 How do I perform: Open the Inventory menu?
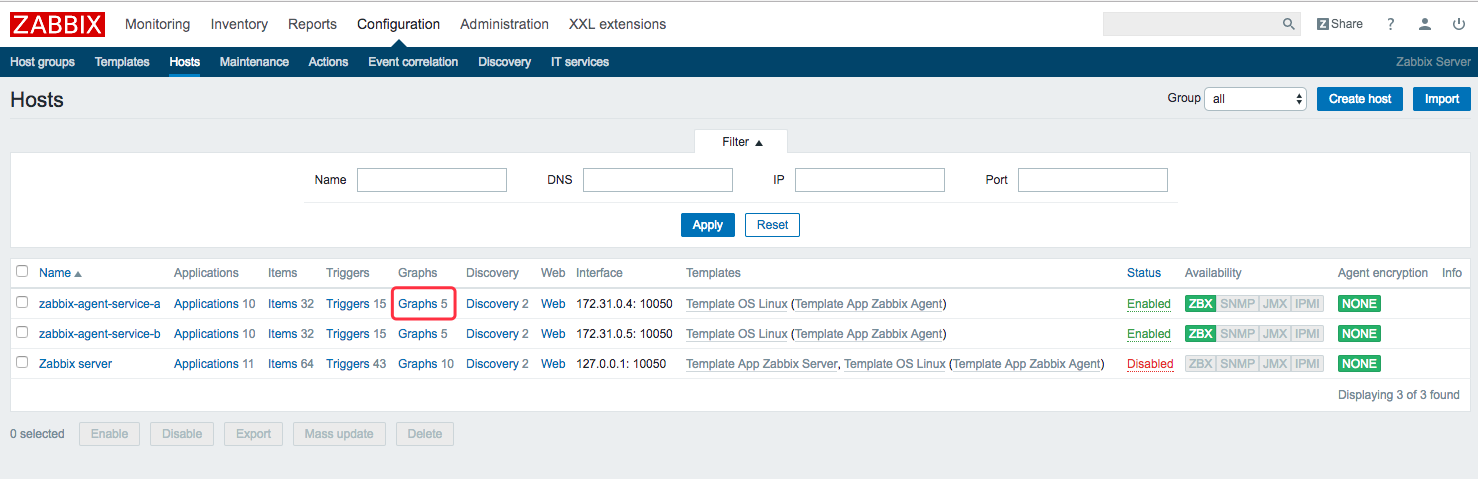[x=239, y=24]
